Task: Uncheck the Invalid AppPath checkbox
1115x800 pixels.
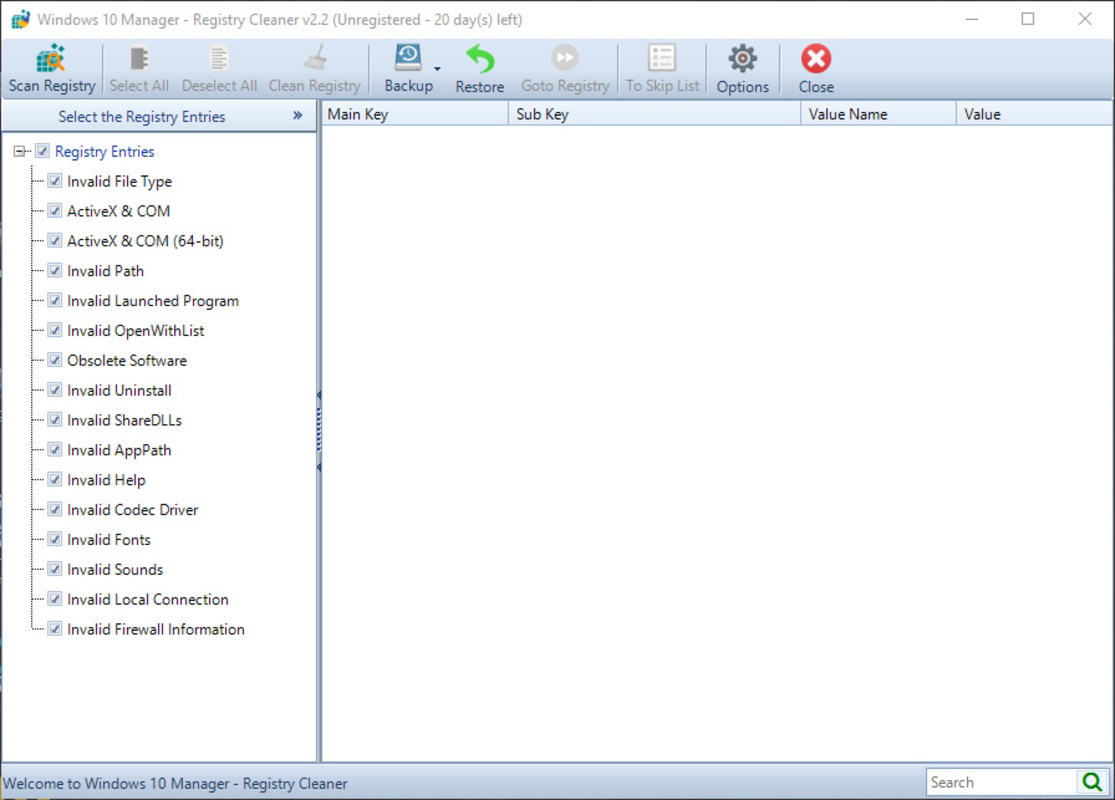Action: pos(55,449)
